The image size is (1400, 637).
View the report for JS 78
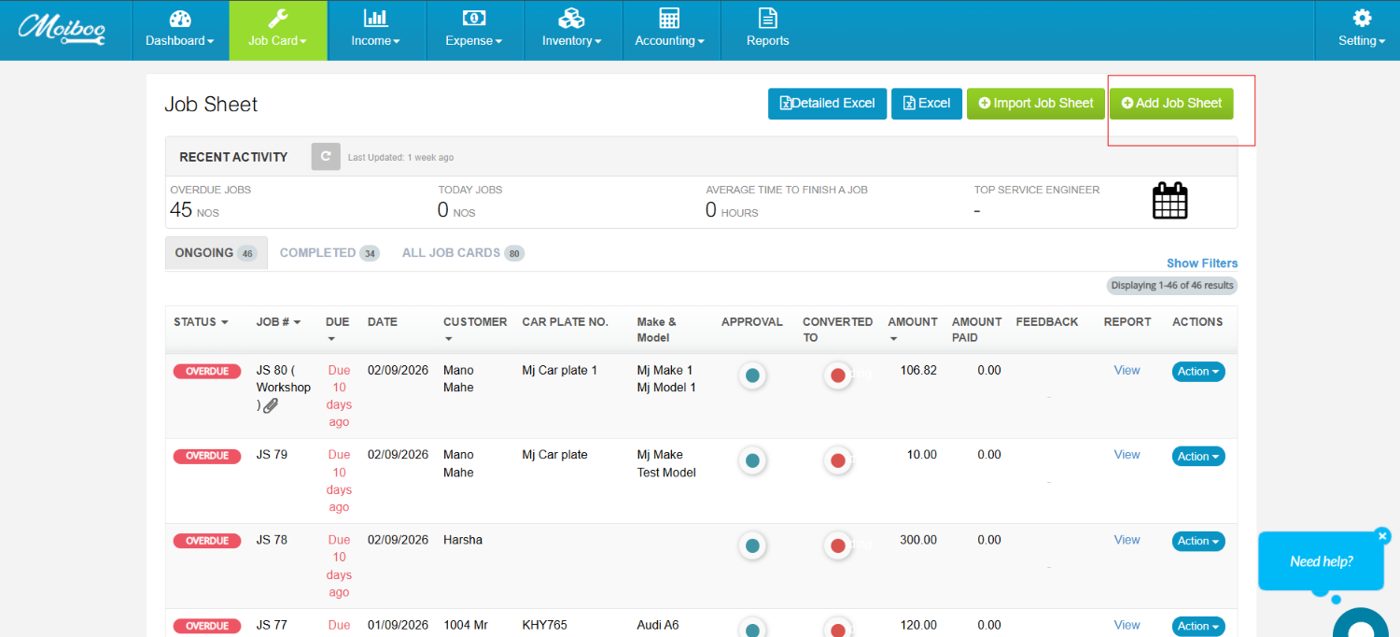[1127, 540]
